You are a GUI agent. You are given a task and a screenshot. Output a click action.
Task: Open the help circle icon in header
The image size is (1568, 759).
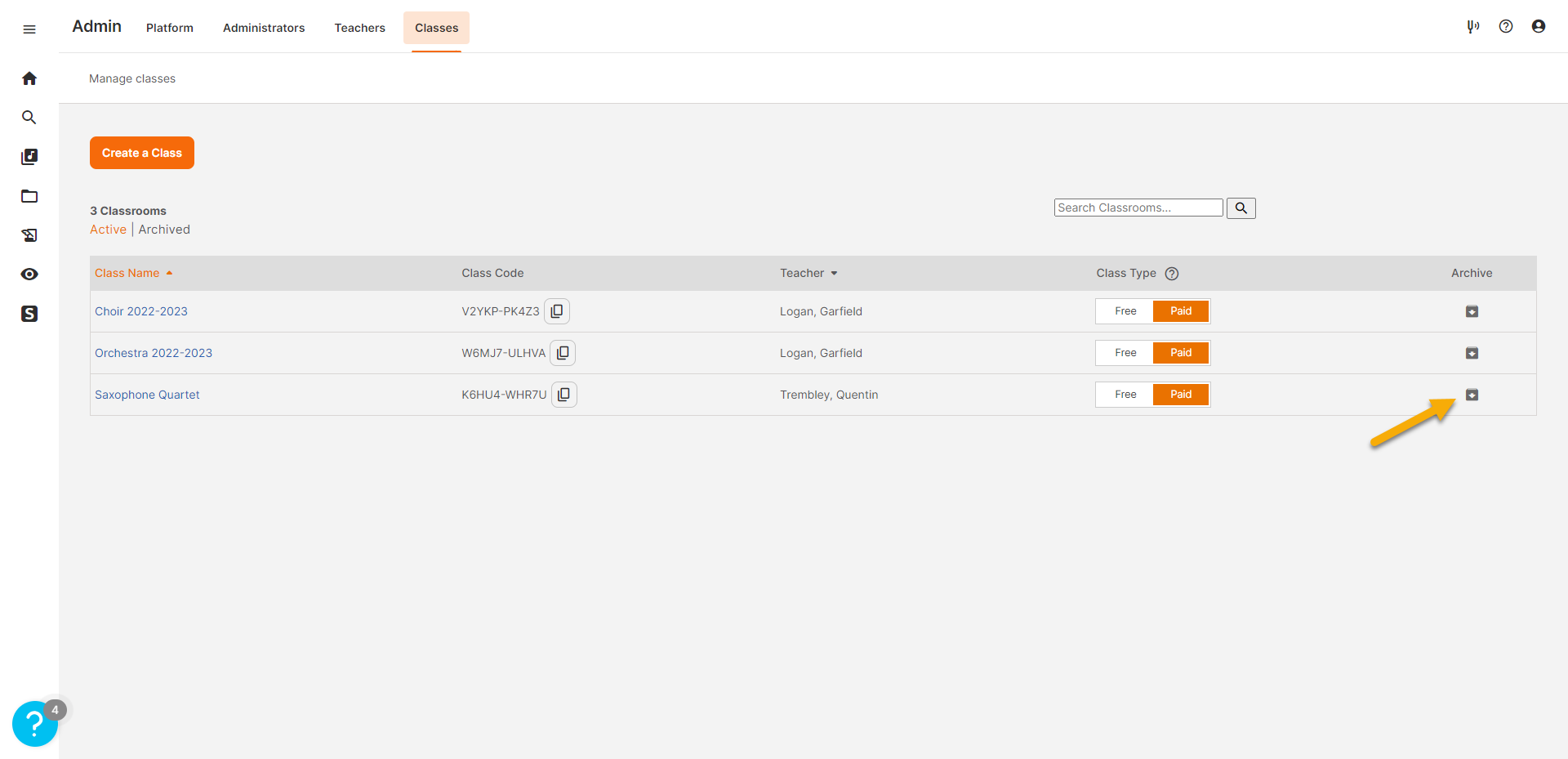(x=1506, y=26)
